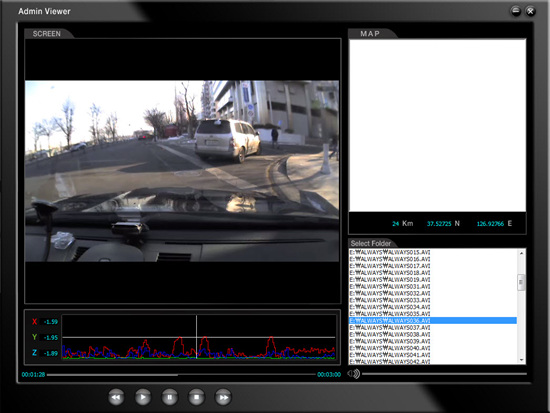The height and width of the screenshot is (413, 550).
Task: Start video with the play button
Action: 143,397
